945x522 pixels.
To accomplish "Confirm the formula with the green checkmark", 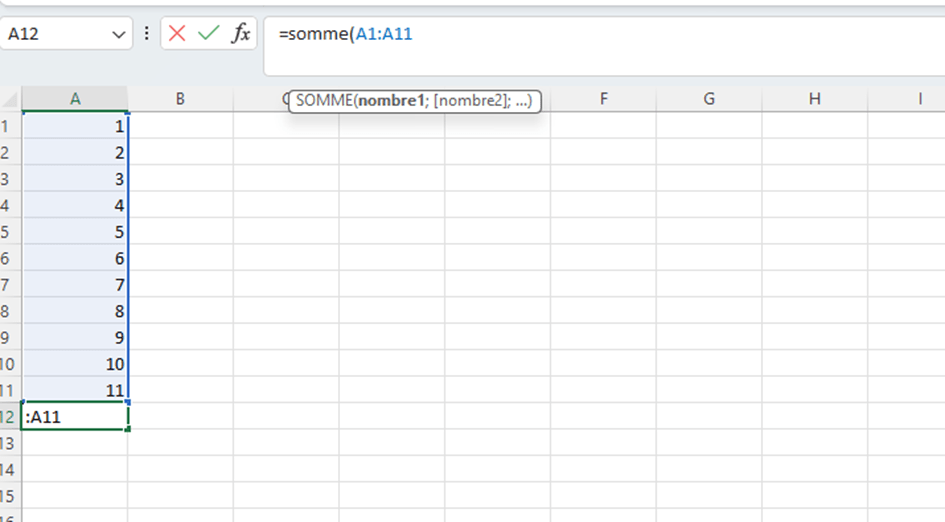I will pos(208,33).
